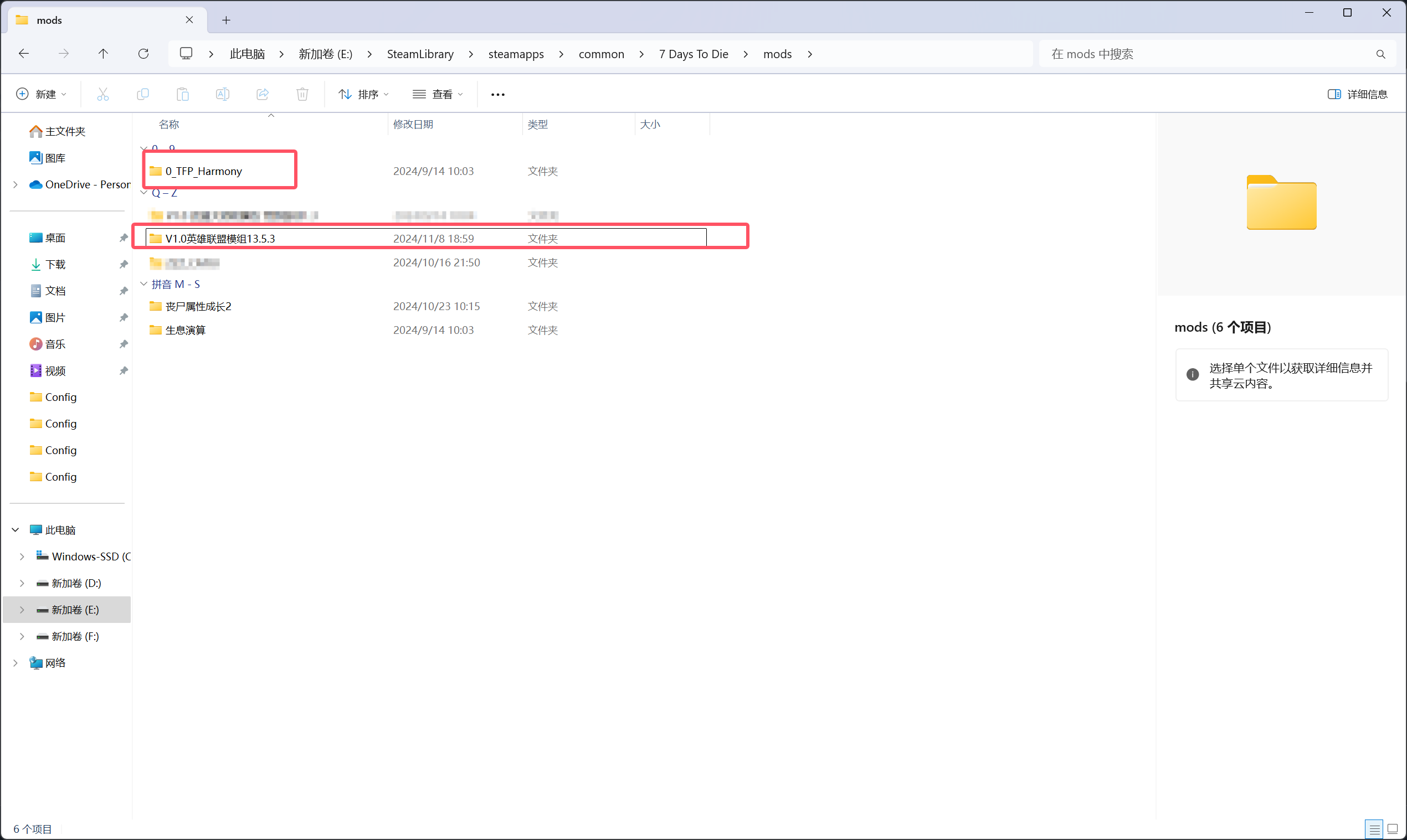Viewport: 1407px width, 840px height.
Task: Open 图片 in quick access
Action: pyautogui.click(x=47, y=317)
